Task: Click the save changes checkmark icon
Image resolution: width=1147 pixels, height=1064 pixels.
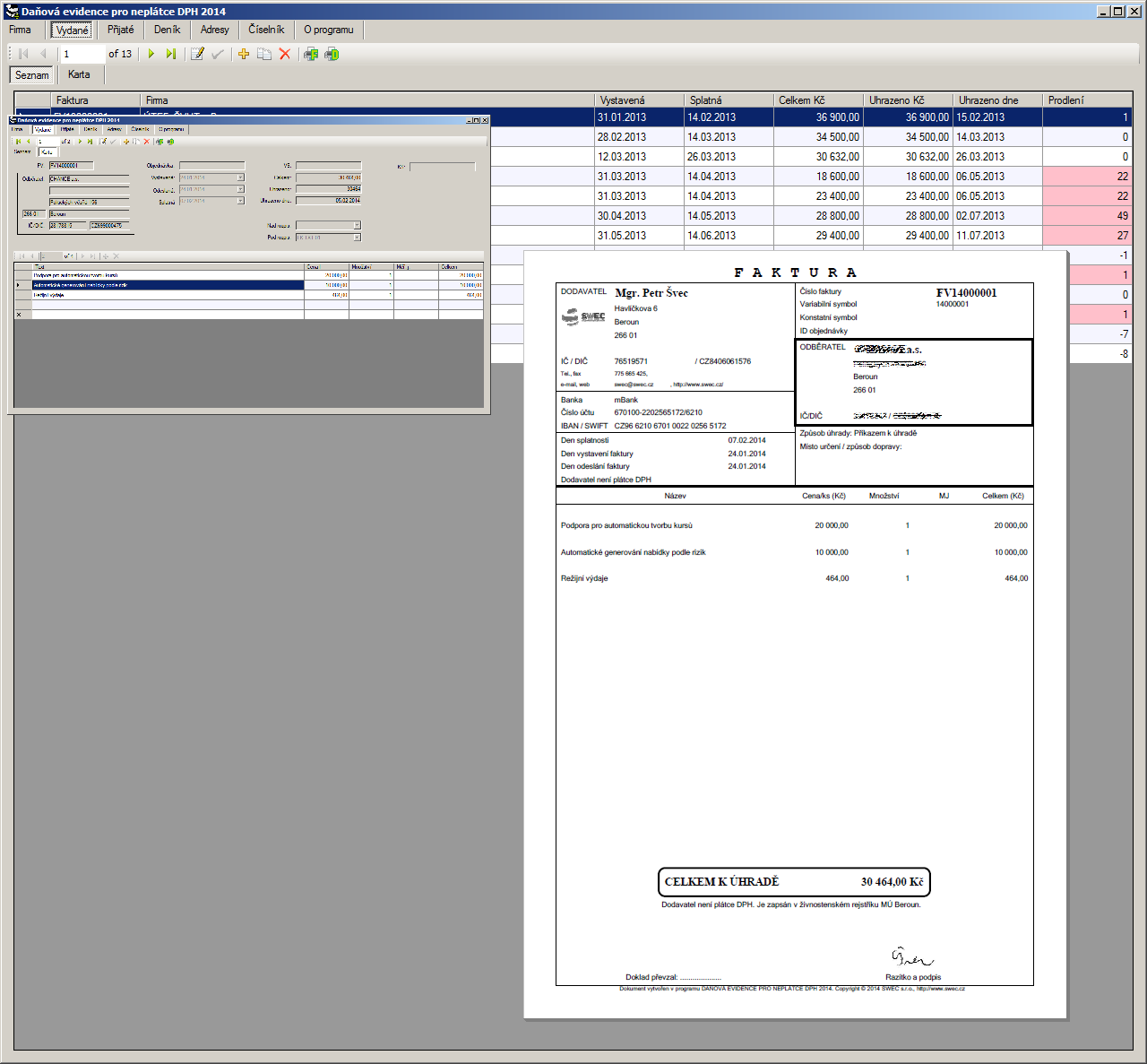Action: click(x=218, y=54)
